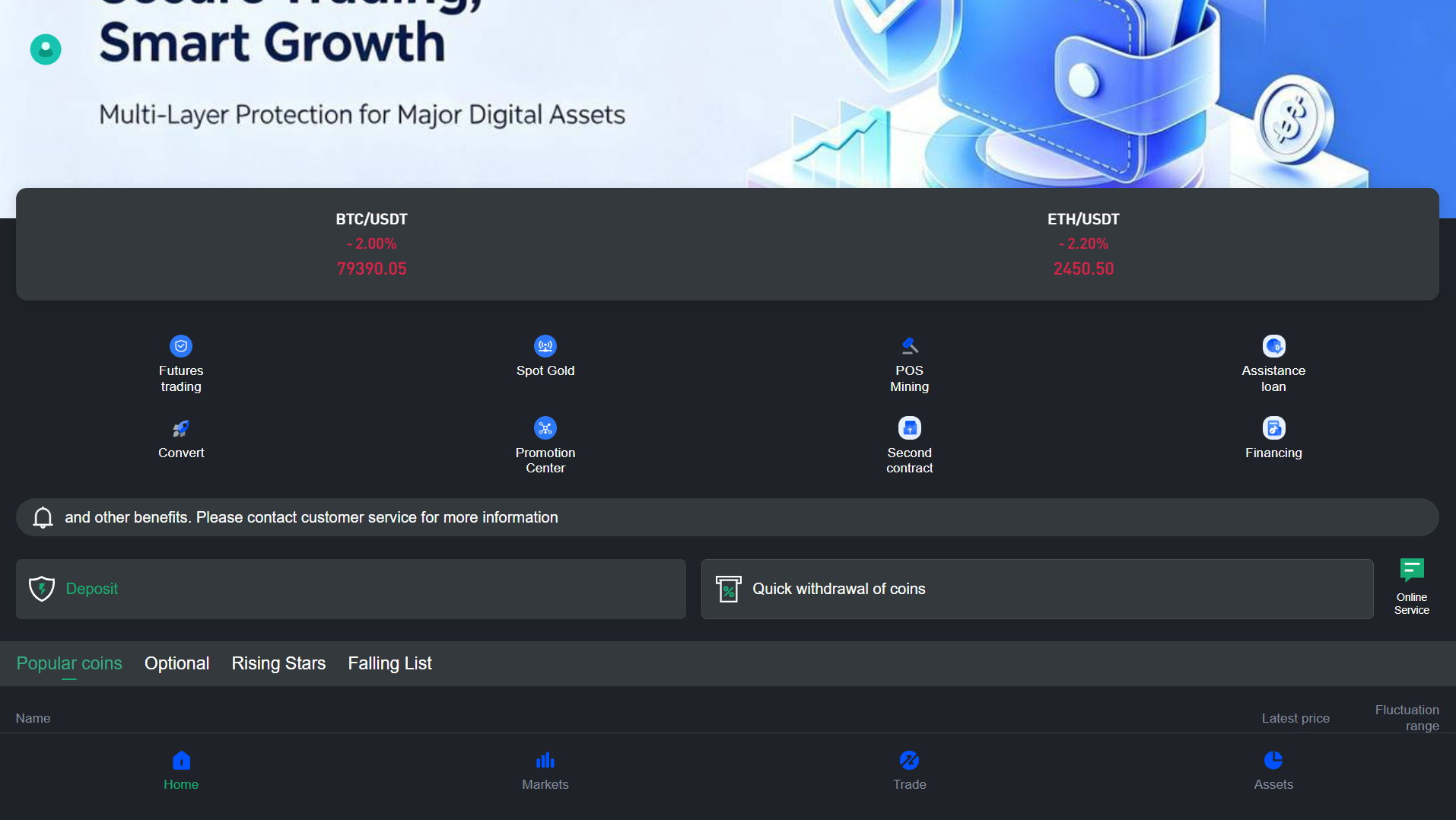This screenshot has height=820, width=1456.
Task: Open the Spot Gold icon
Action: pyautogui.click(x=545, y=346)
